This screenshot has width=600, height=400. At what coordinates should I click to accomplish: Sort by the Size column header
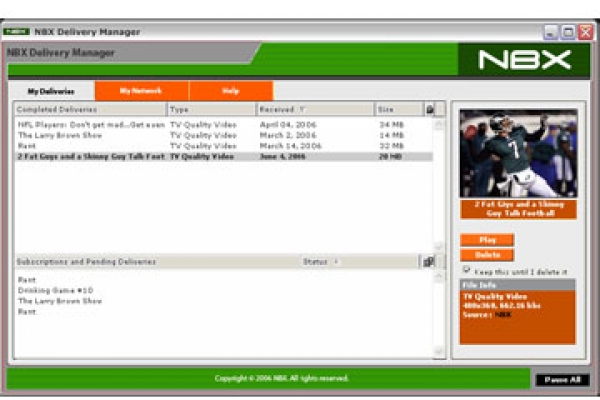399,109
